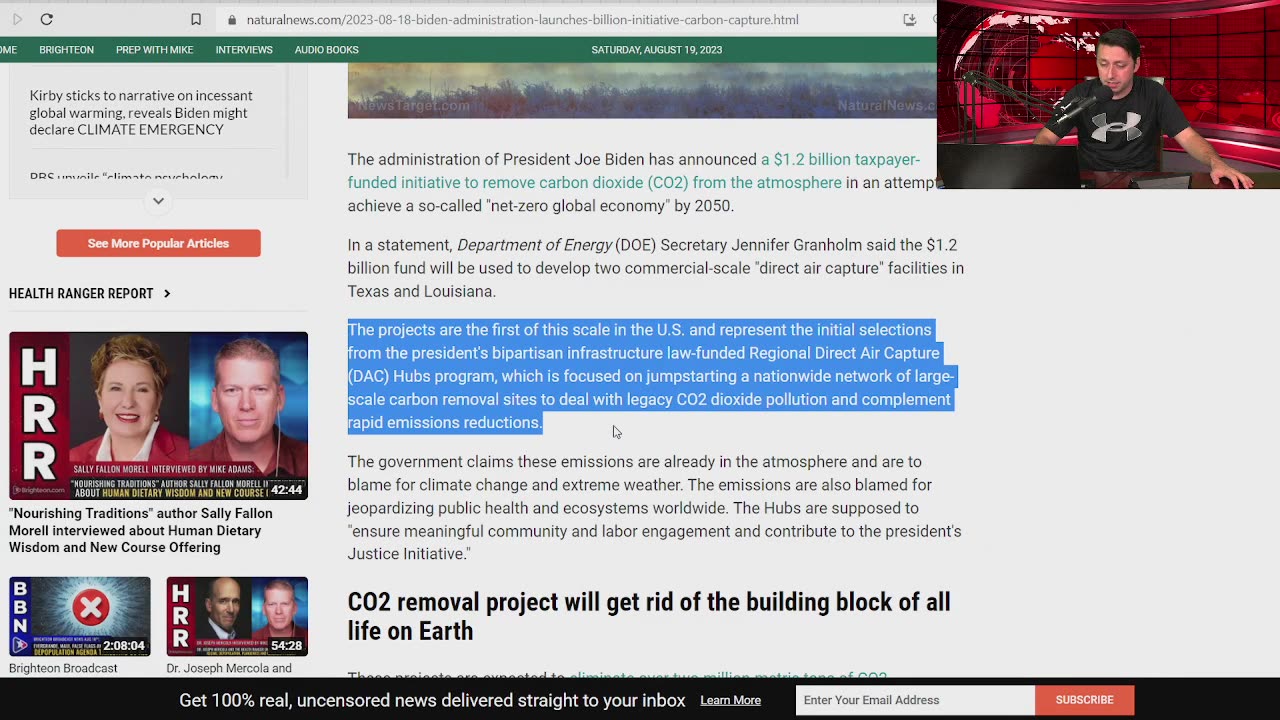Open the Dr. Joseph Mercola video thumbnail
Image resolution: width=1280 pixels, height=720 pixels.
coord(237,616)
